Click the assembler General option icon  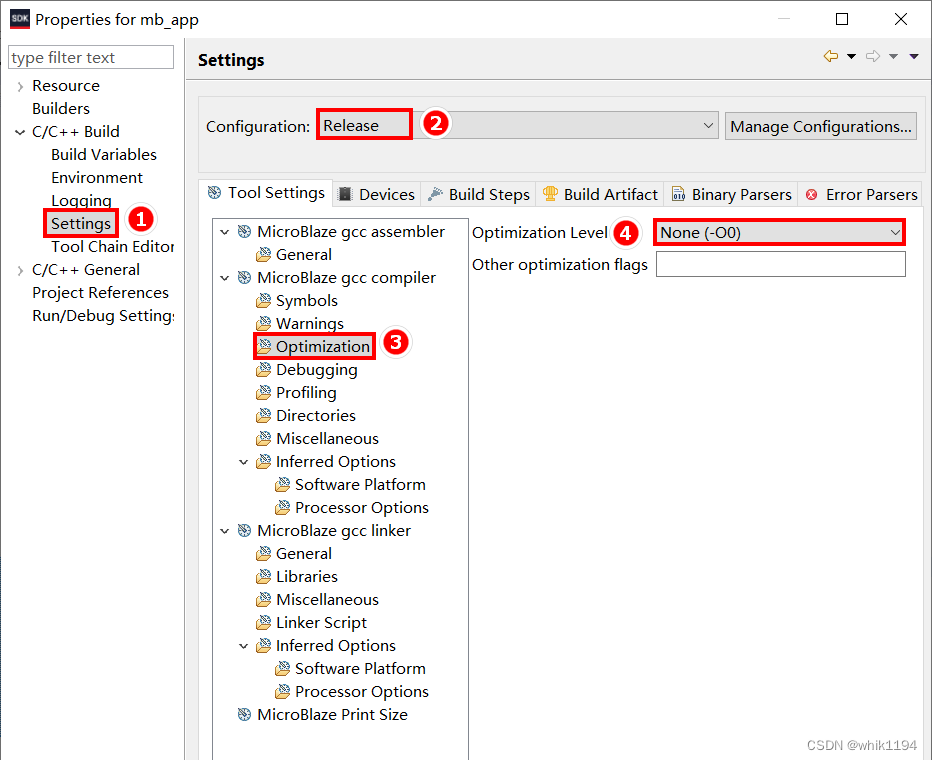pos(263,254)
